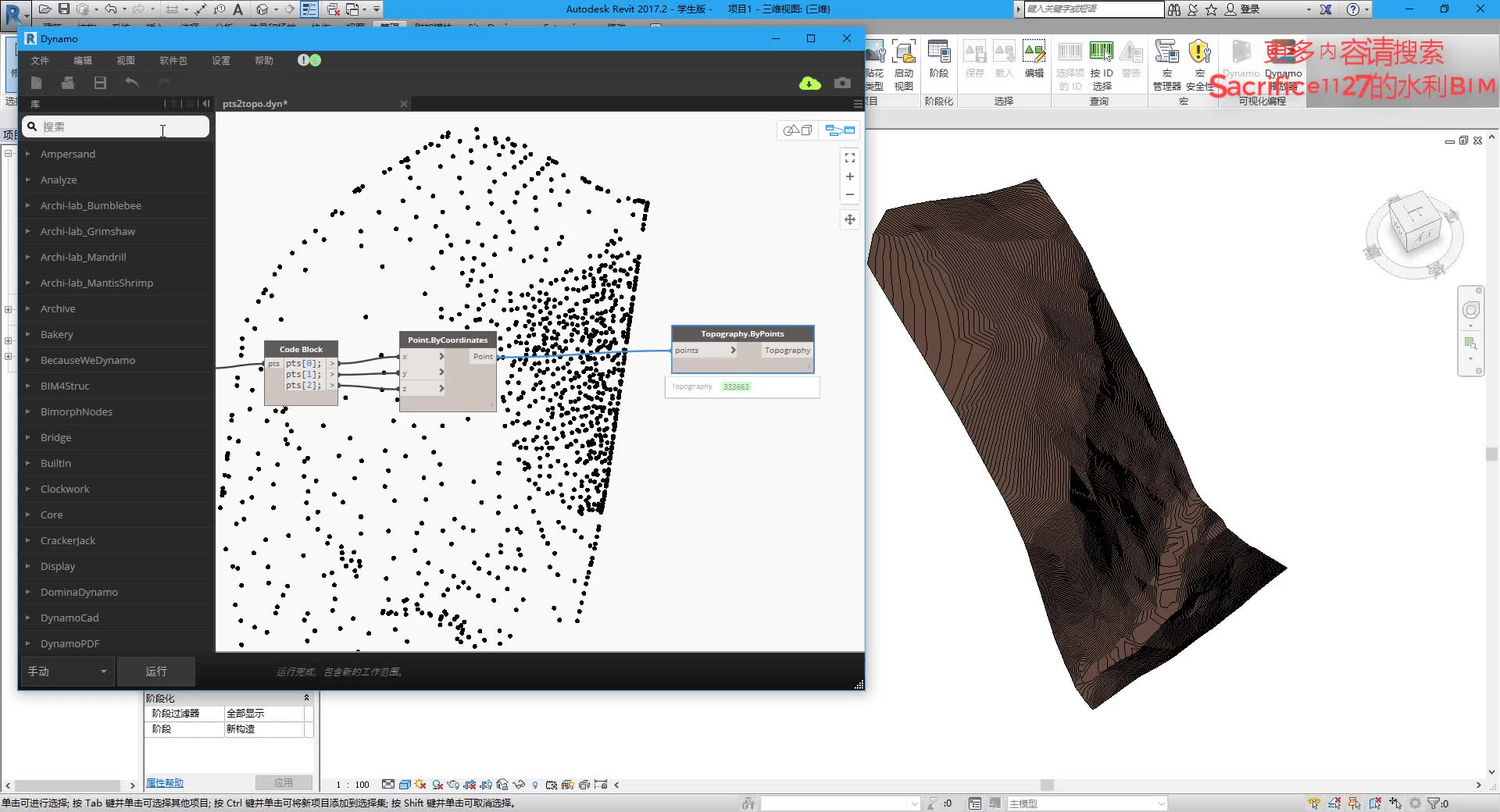
Task: Click the Dynamo open file icon
Action: 68,83
